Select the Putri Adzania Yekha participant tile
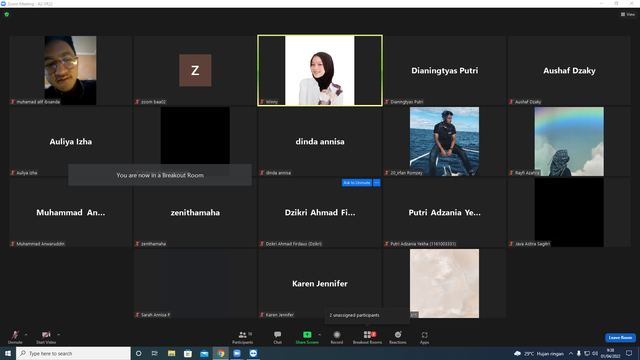640x360 pixels. pos(444,212)
